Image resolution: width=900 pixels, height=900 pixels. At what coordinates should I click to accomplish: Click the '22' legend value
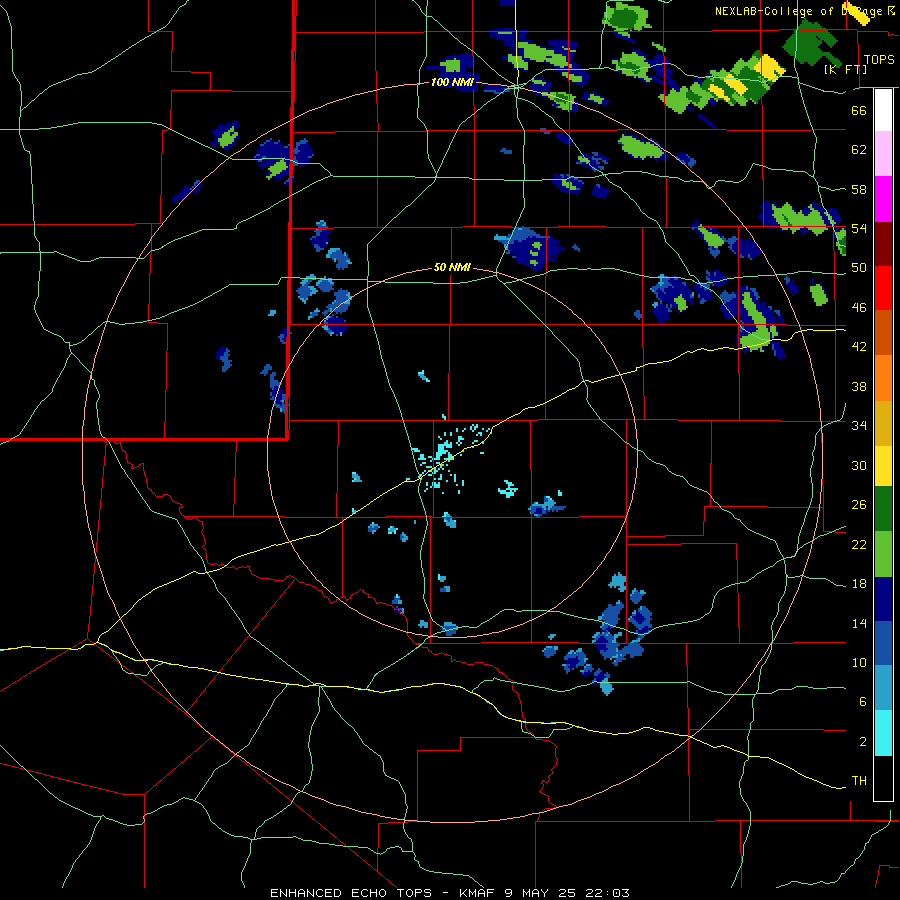[859, 544]
